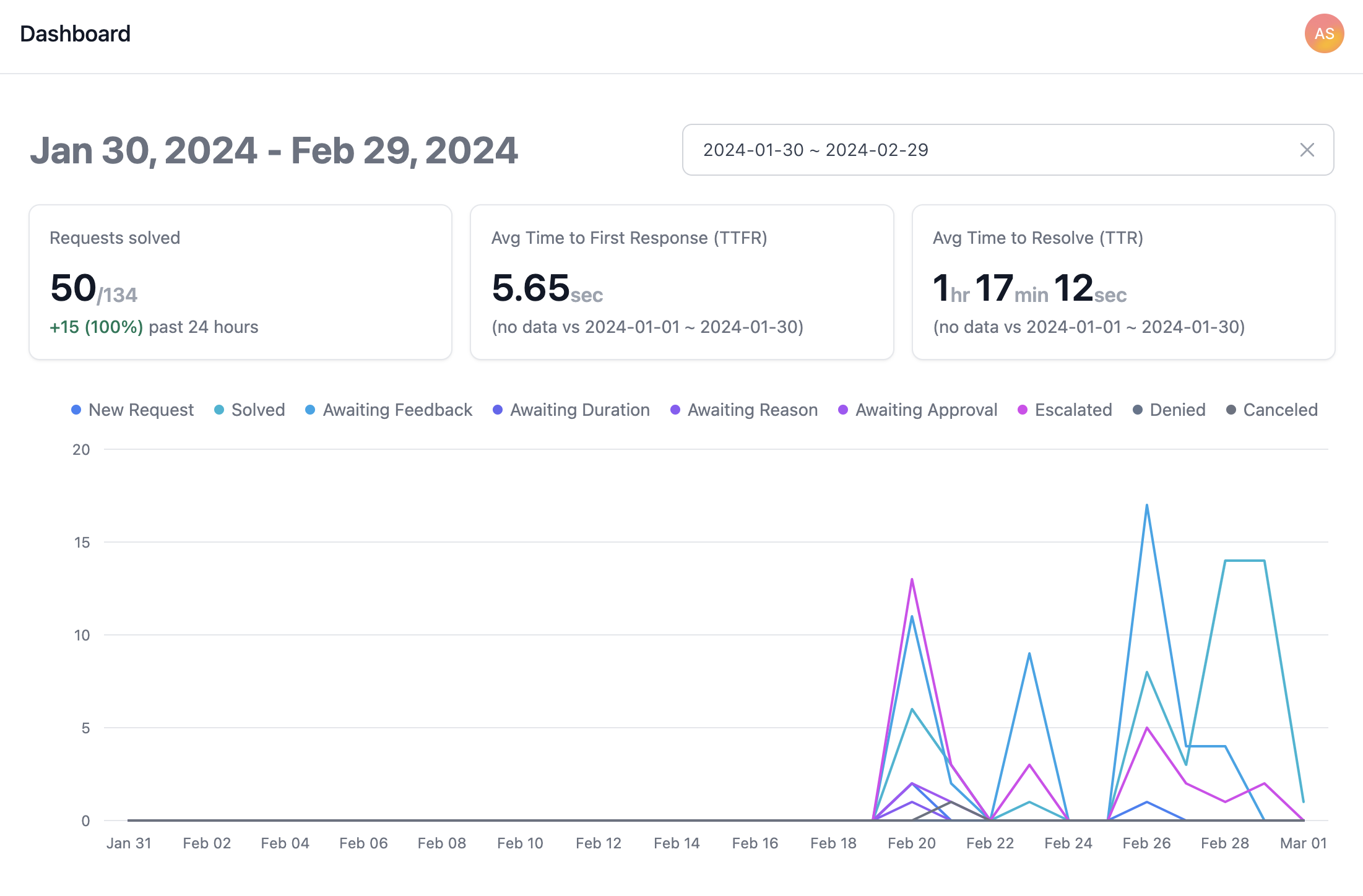The image size is (1363, 896).
Task: Click the Feb 28 Solved plateau point
Action: click(1225, 561)
